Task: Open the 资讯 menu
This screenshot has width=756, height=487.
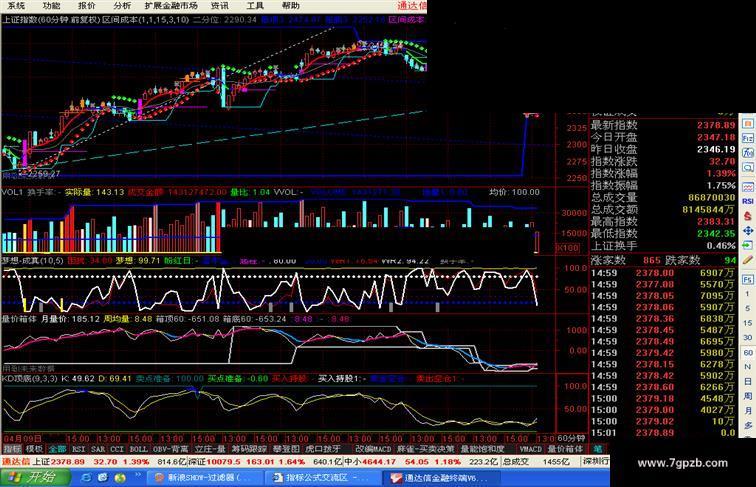Action: point(219,5)
